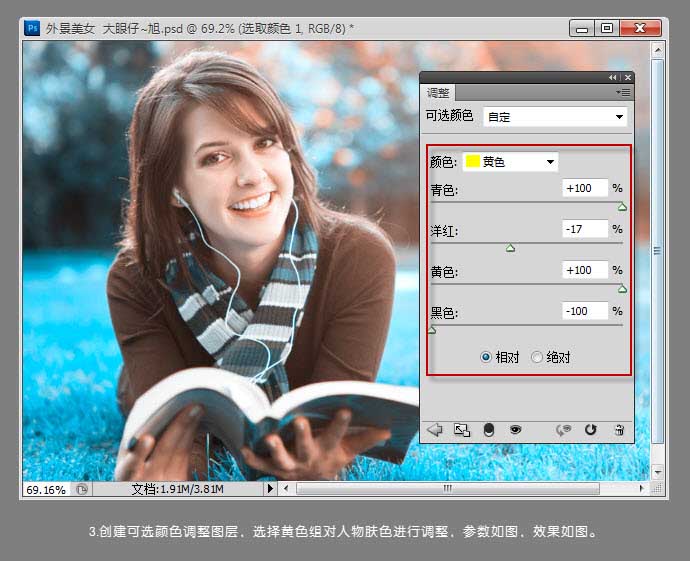Click the 洋红 slider handle
690x561 pixels.
510,249
